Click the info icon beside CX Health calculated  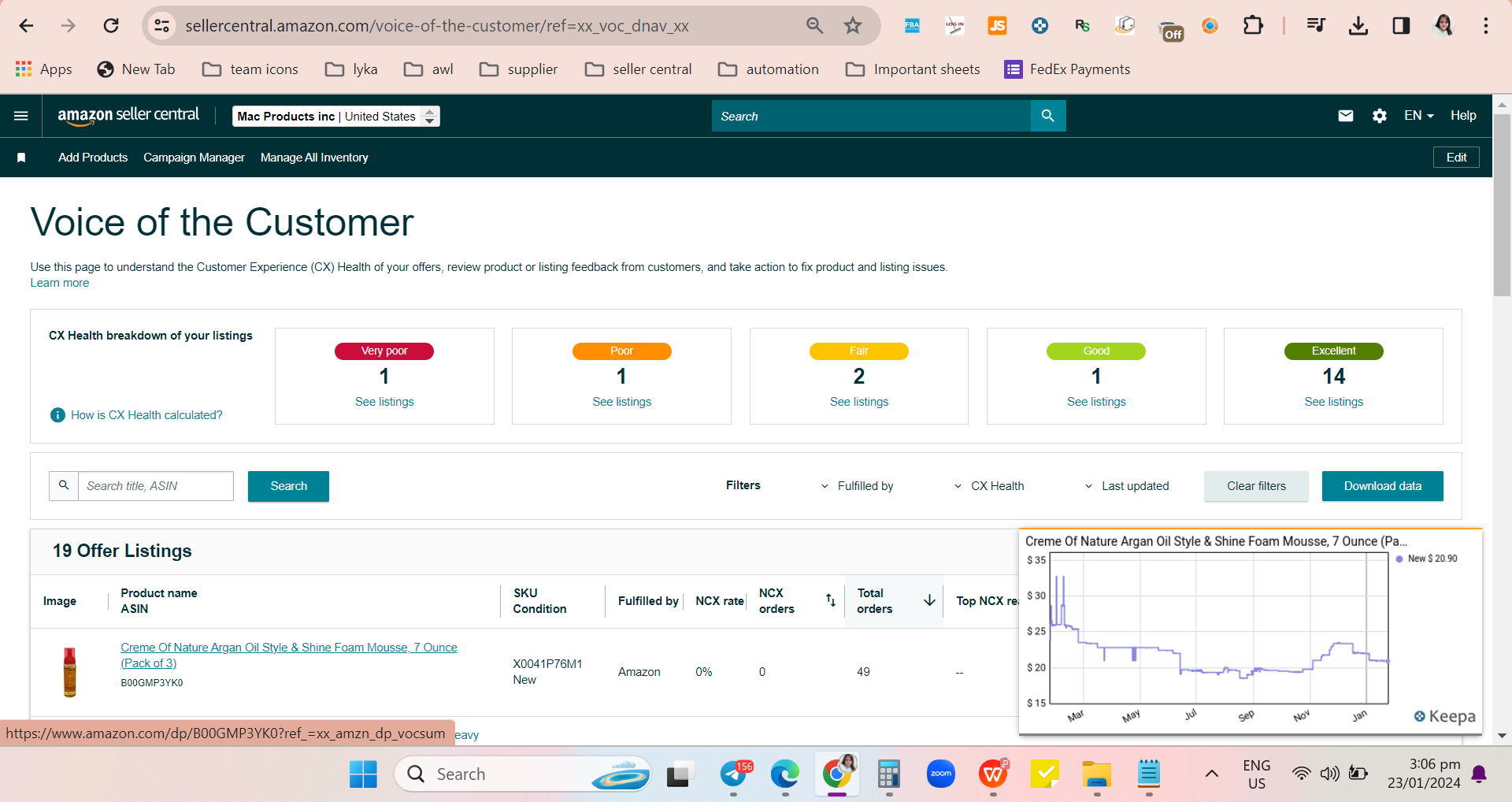[57, 415]
